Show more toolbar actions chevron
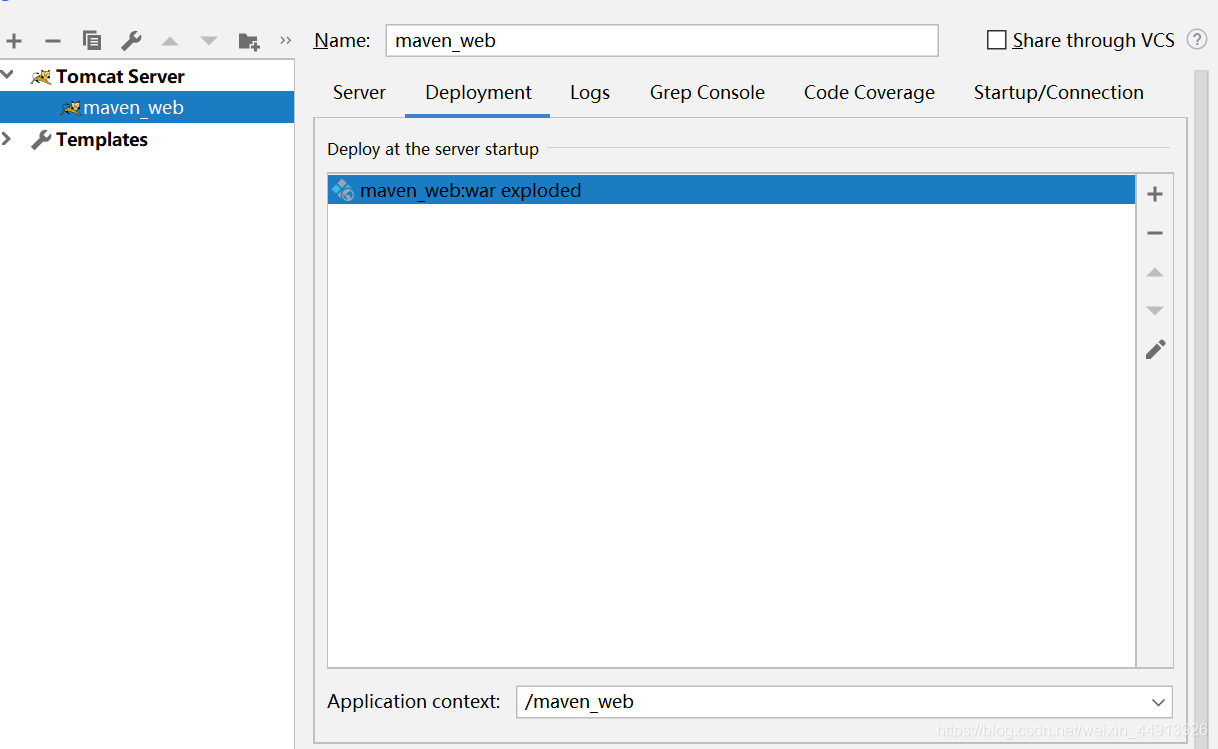Viewport: 1218px width, 749px height. (x=286, y=41)
